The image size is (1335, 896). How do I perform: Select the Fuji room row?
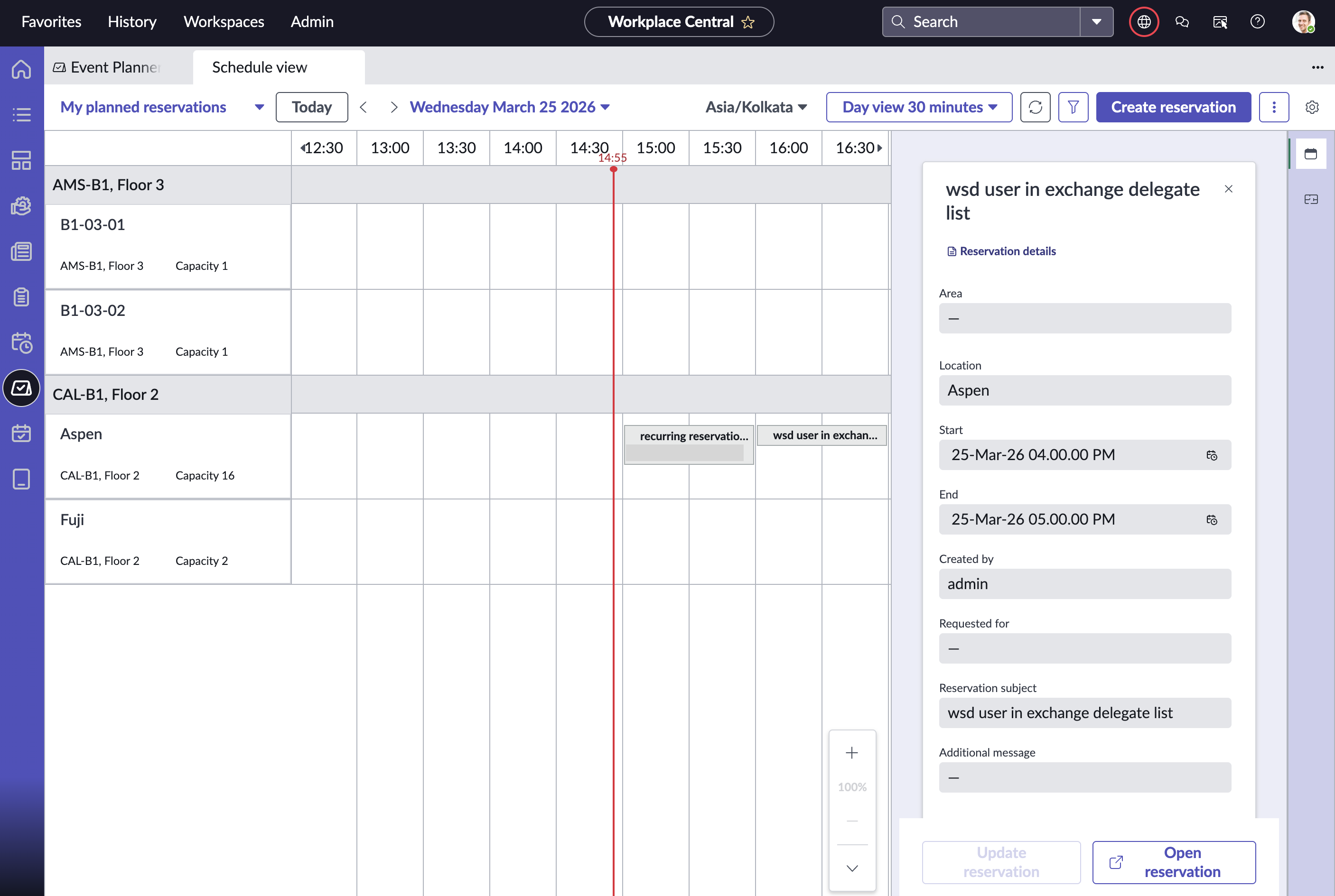(168, 541)
